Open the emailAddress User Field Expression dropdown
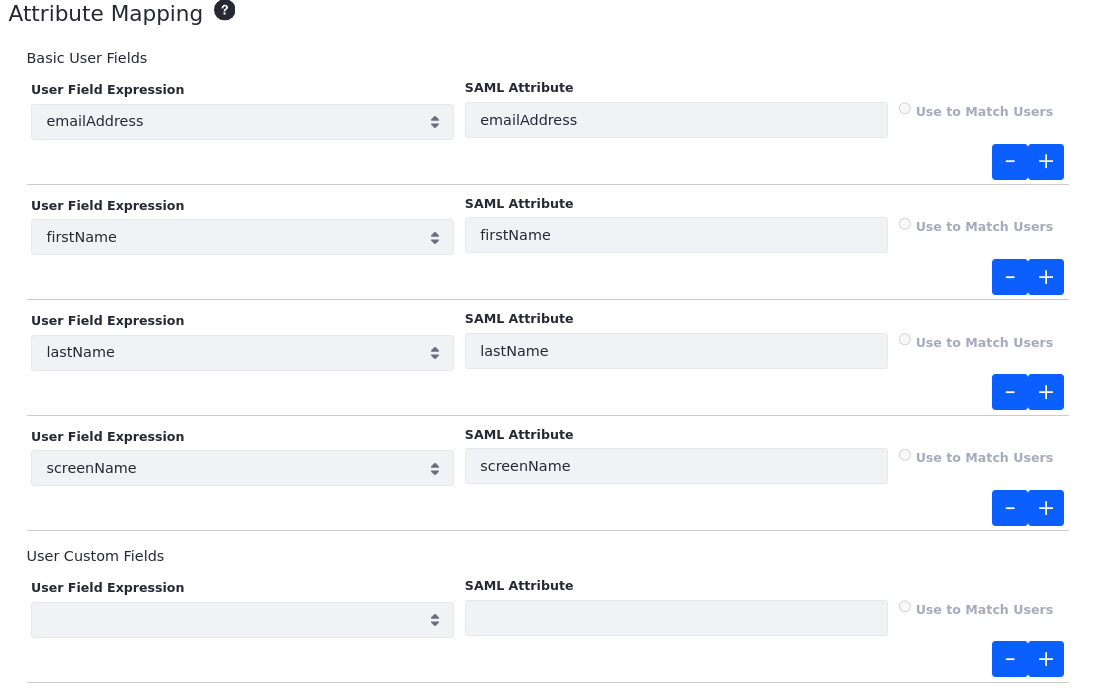Viewport: 1108px width, 694px height. [x=242, y=122]
